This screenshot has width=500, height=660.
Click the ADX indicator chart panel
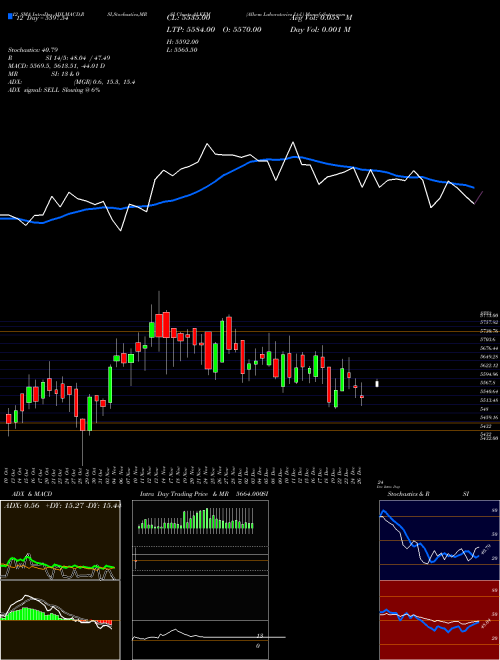60,540
